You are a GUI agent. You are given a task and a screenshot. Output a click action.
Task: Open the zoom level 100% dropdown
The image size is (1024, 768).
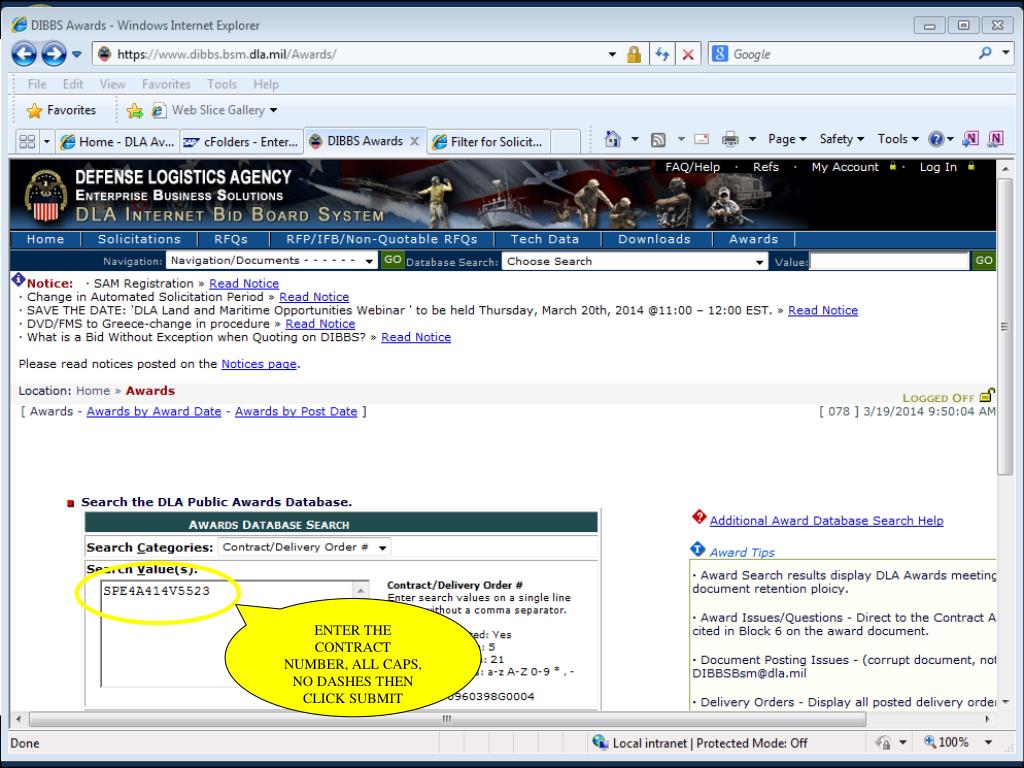(988, 743)
